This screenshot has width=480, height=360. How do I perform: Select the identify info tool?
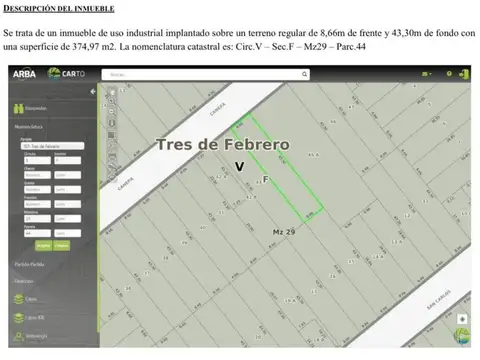pos(112,123)
